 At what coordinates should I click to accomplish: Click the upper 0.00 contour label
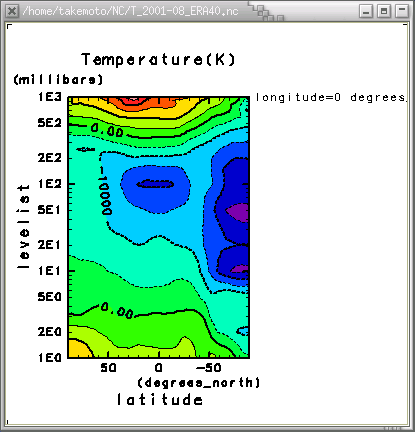107,130
